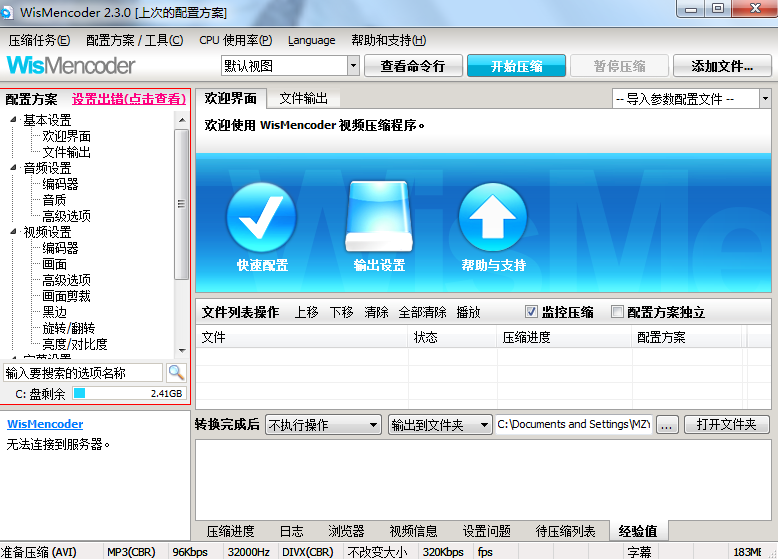778x560 pixels.
Task: Open the 日志 tab
Action: click(x=291, y=531)
